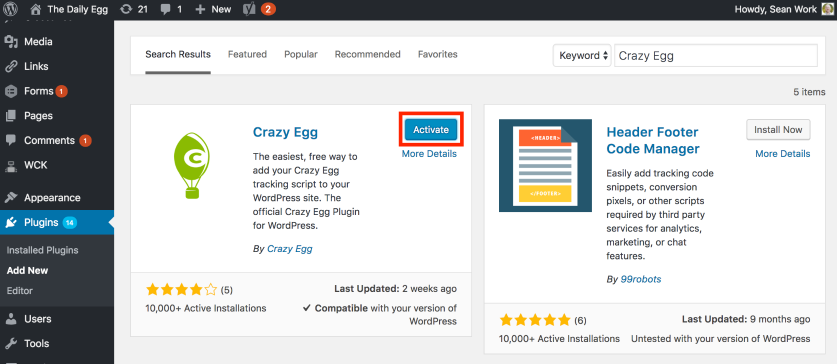Activate the Crazy Egg plugin
The image size is (837, 364).
431,130
